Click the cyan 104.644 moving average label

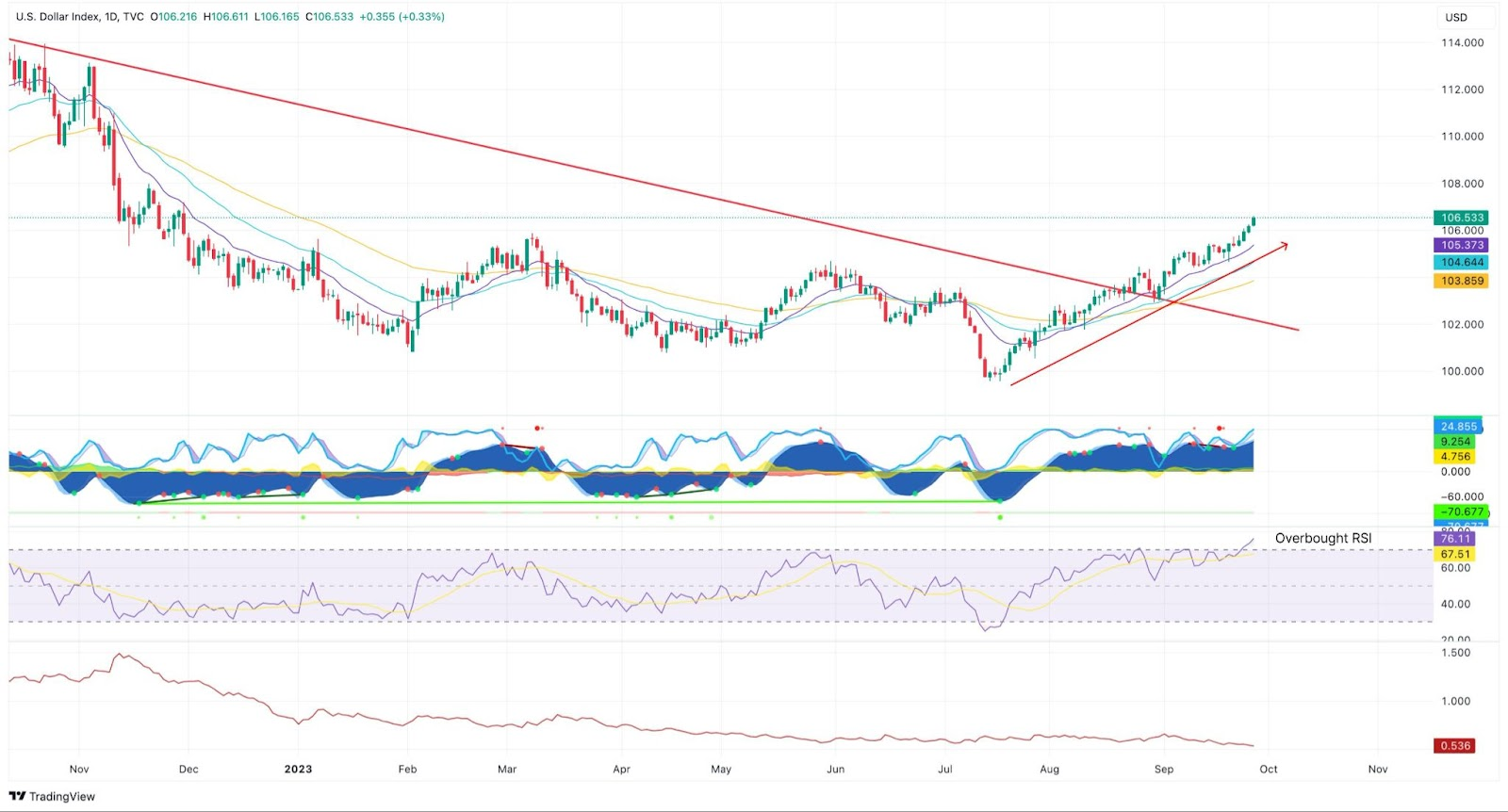coord(1461,263)
